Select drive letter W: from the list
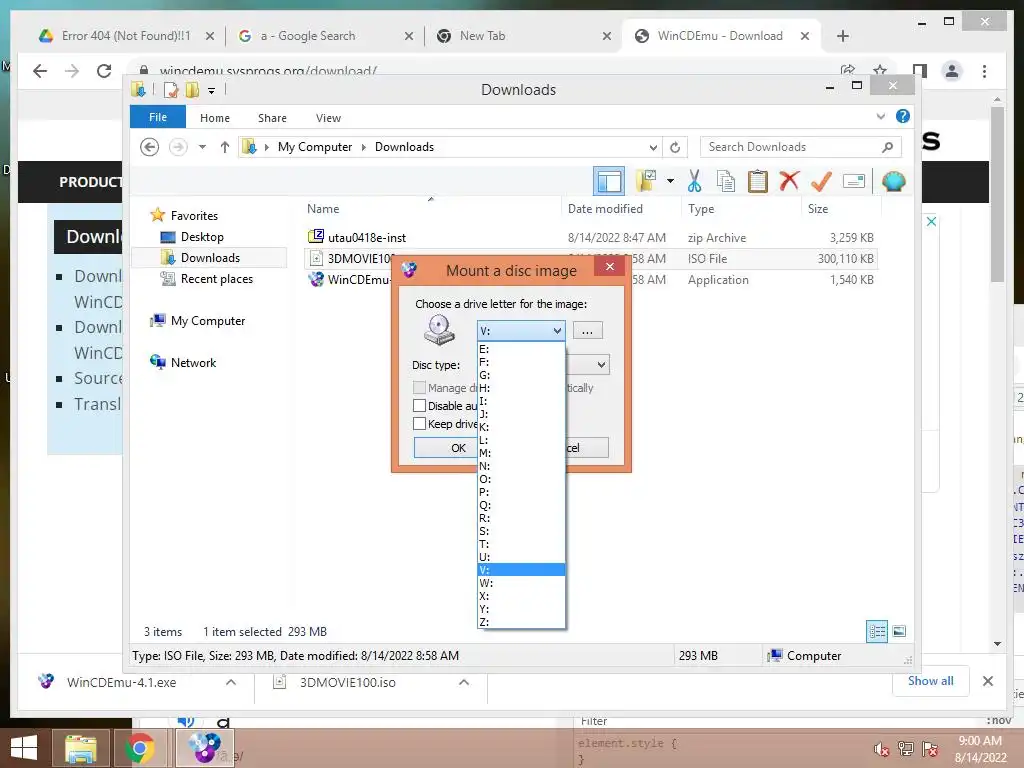The image size is (1024, 768). [x=521, y=583]
